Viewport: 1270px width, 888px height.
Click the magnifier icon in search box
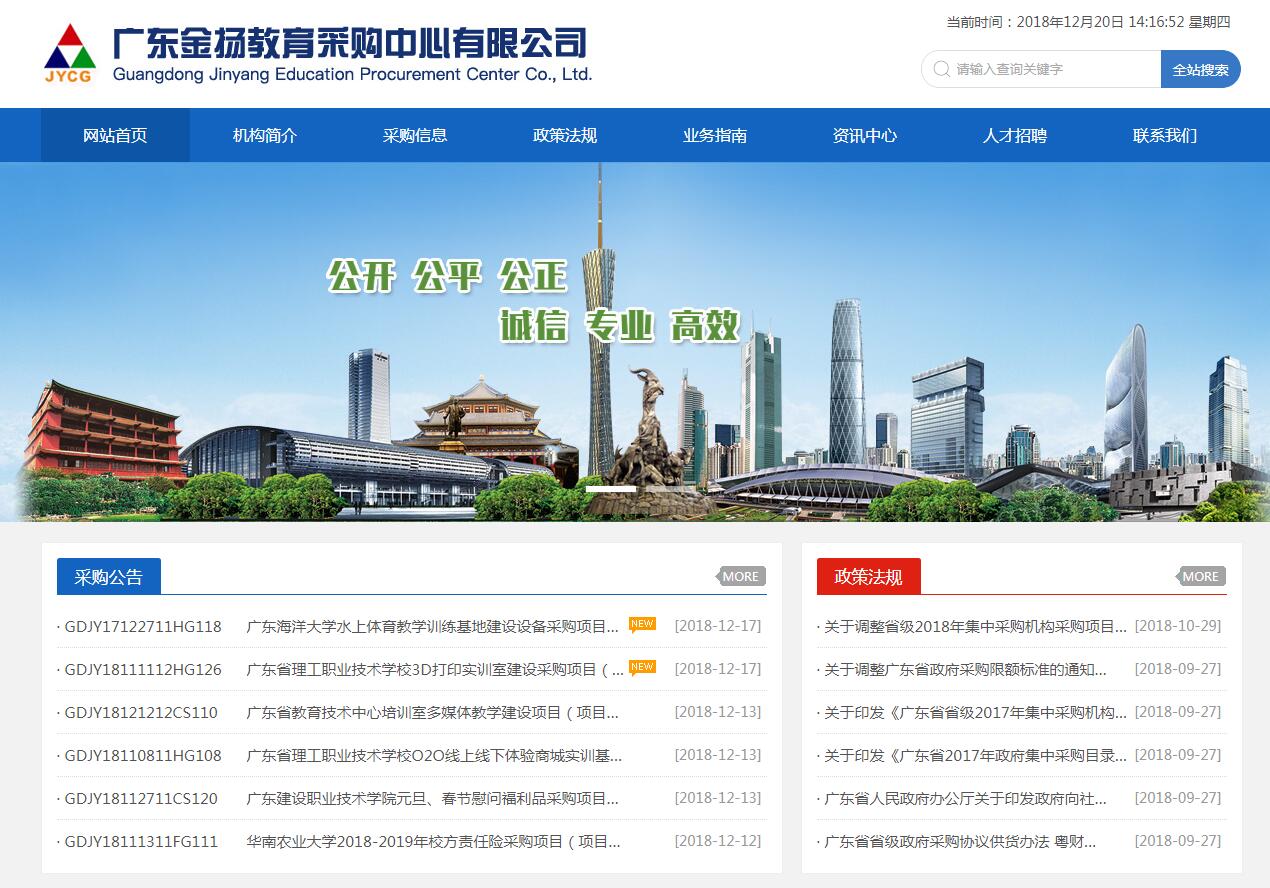[940, 69]
